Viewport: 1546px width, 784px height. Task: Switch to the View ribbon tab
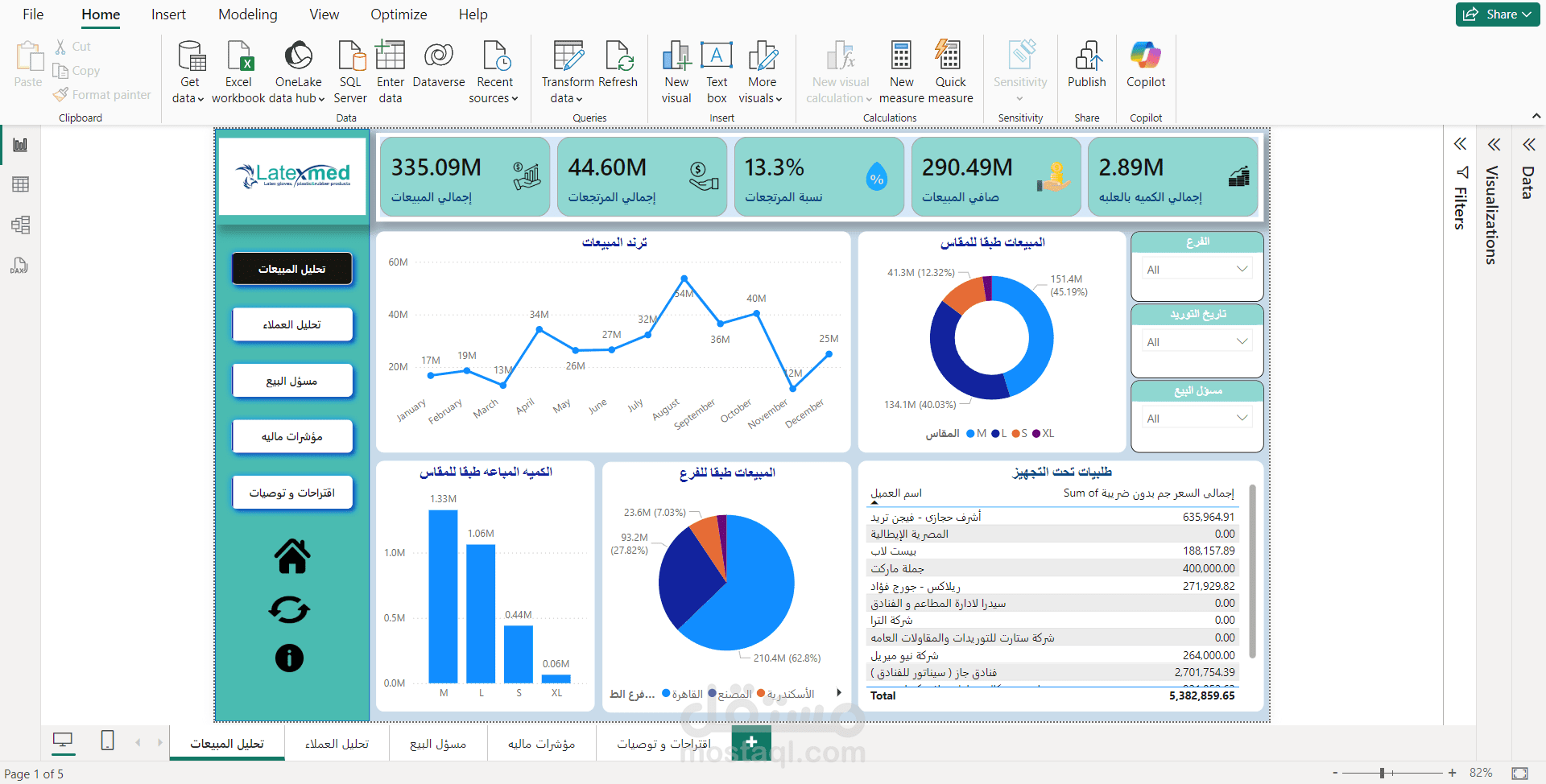(324, 14)
